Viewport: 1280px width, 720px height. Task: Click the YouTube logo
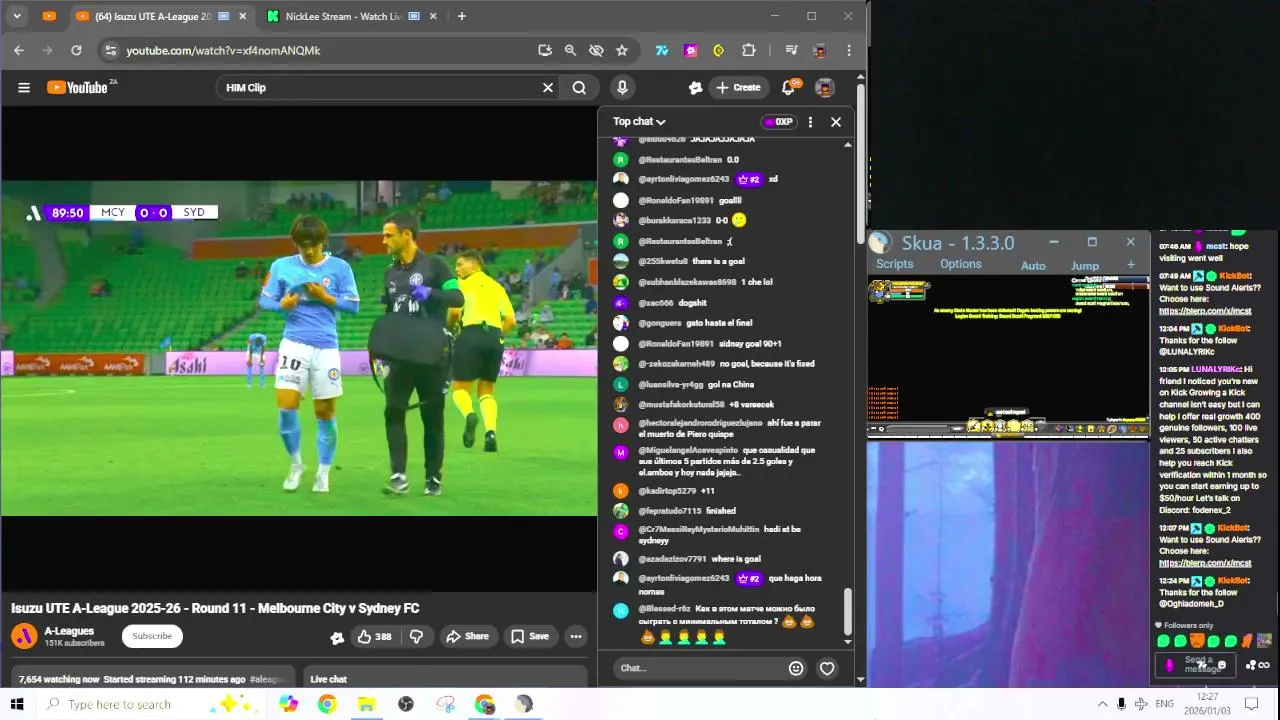pos(77,87)
